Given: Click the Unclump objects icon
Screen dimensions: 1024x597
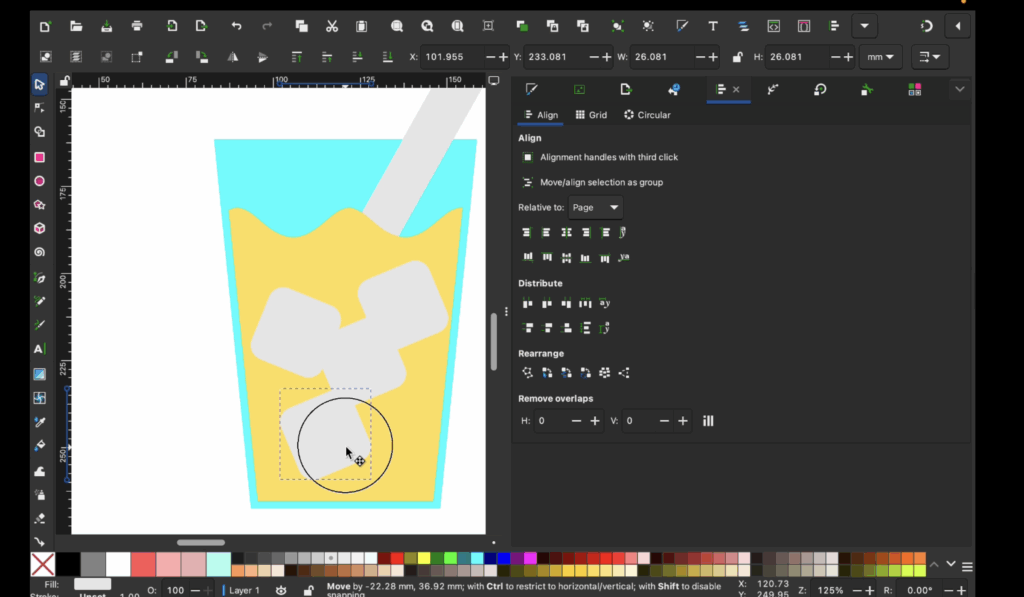Looking at the screenshot, I should (624, 373).
